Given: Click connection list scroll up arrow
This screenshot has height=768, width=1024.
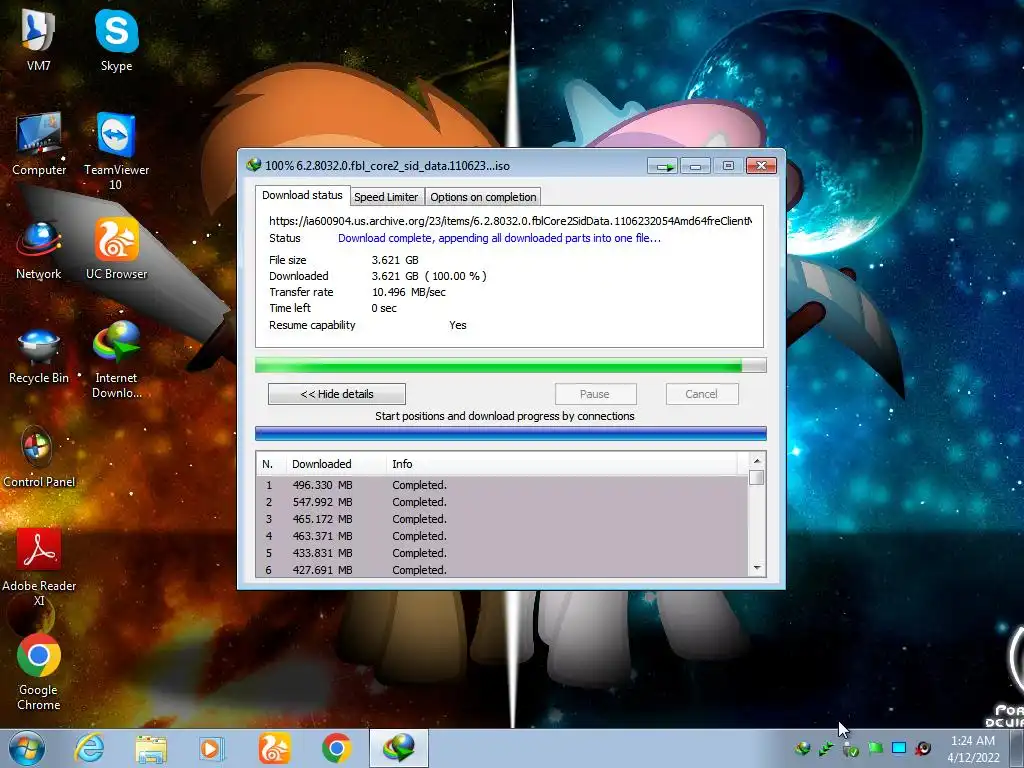Looking at the screenshot, I should pyautogui.click(x=757, y=460).
